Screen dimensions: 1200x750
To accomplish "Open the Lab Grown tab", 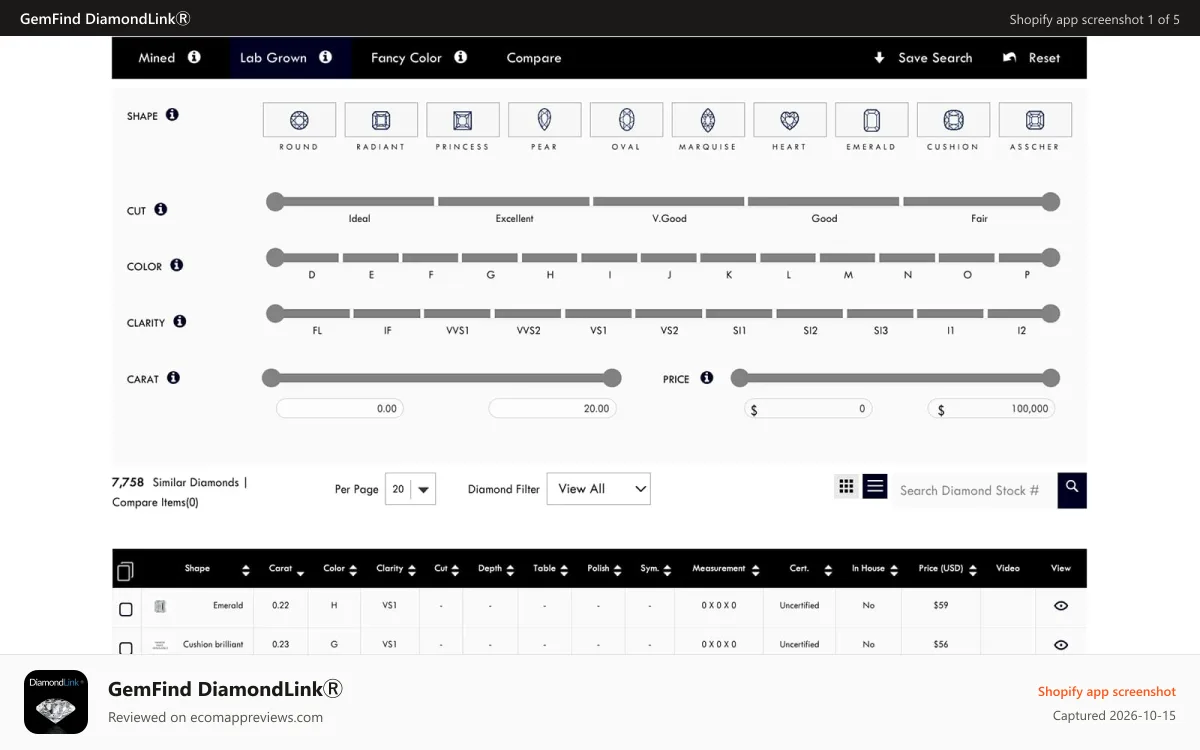I will pyautogui.click(x=273, y=58).
